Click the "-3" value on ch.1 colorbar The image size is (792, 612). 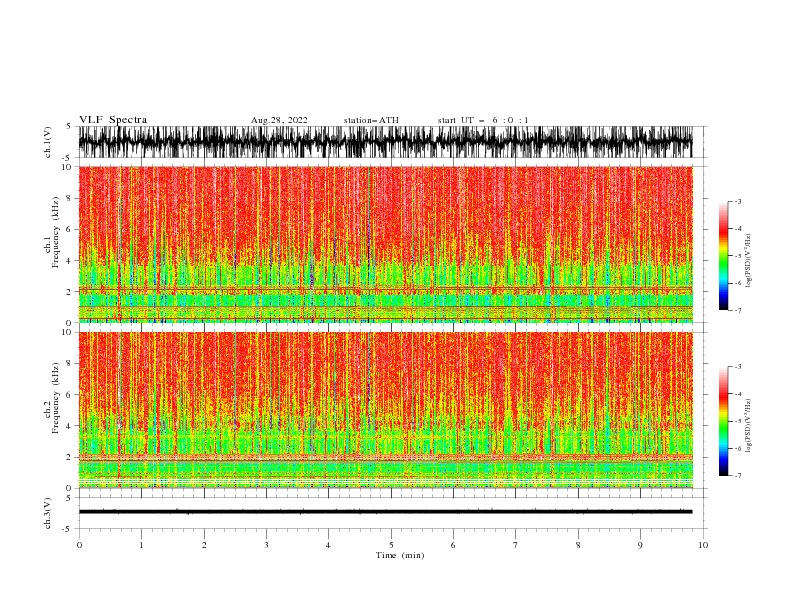(x=737, y=201)
